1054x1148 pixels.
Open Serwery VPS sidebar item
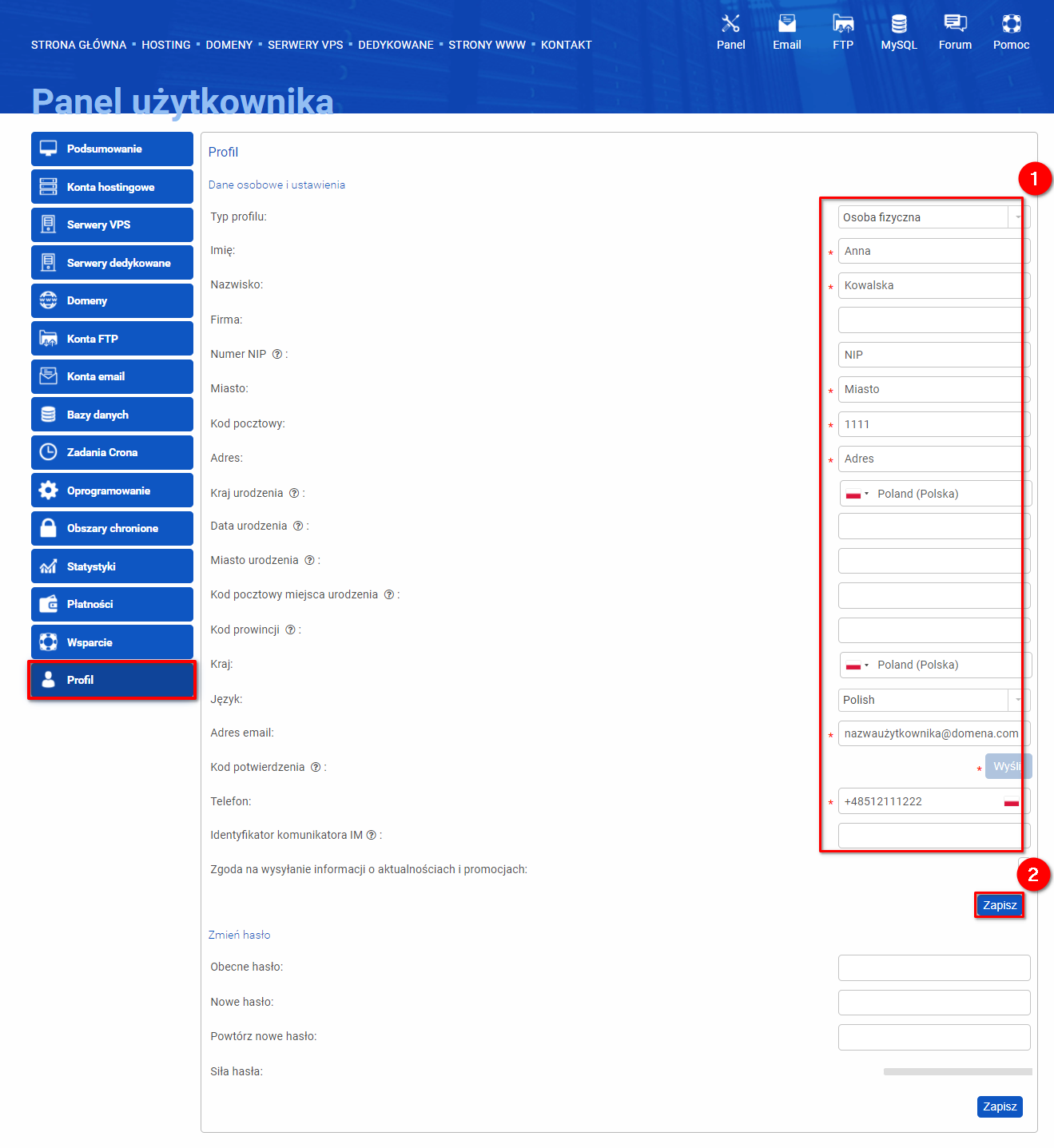112,224
